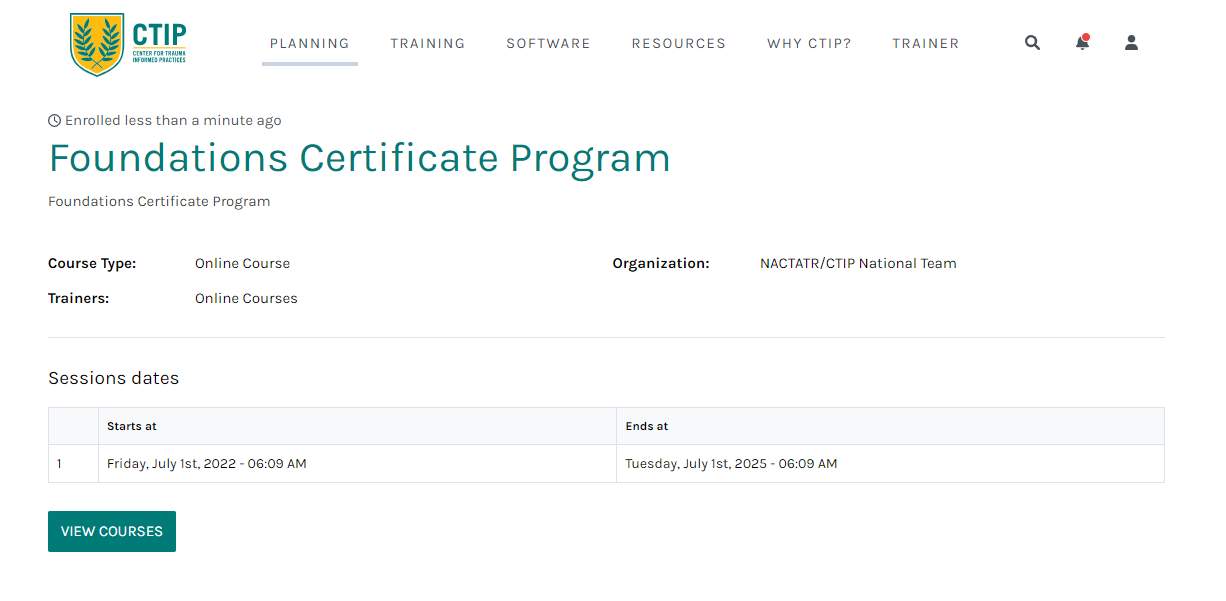1226x601 pixels.
Task: Select the 'Organization:' label
Action: 661,264
